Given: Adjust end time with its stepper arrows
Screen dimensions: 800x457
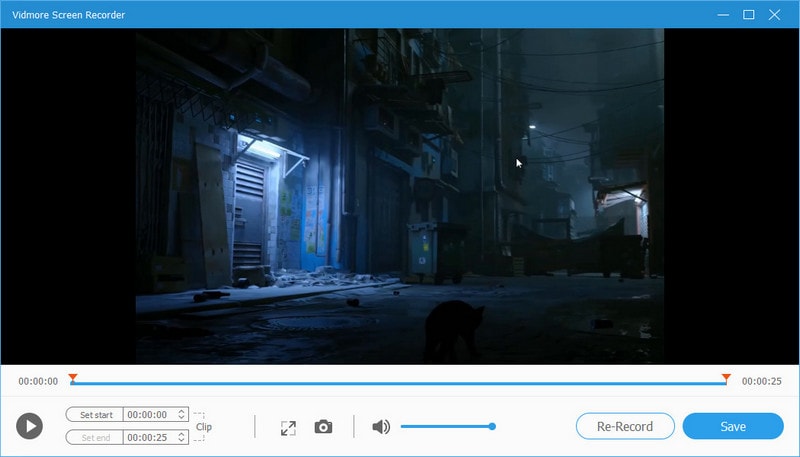Looking at the screenshot, I should point(182,438).
